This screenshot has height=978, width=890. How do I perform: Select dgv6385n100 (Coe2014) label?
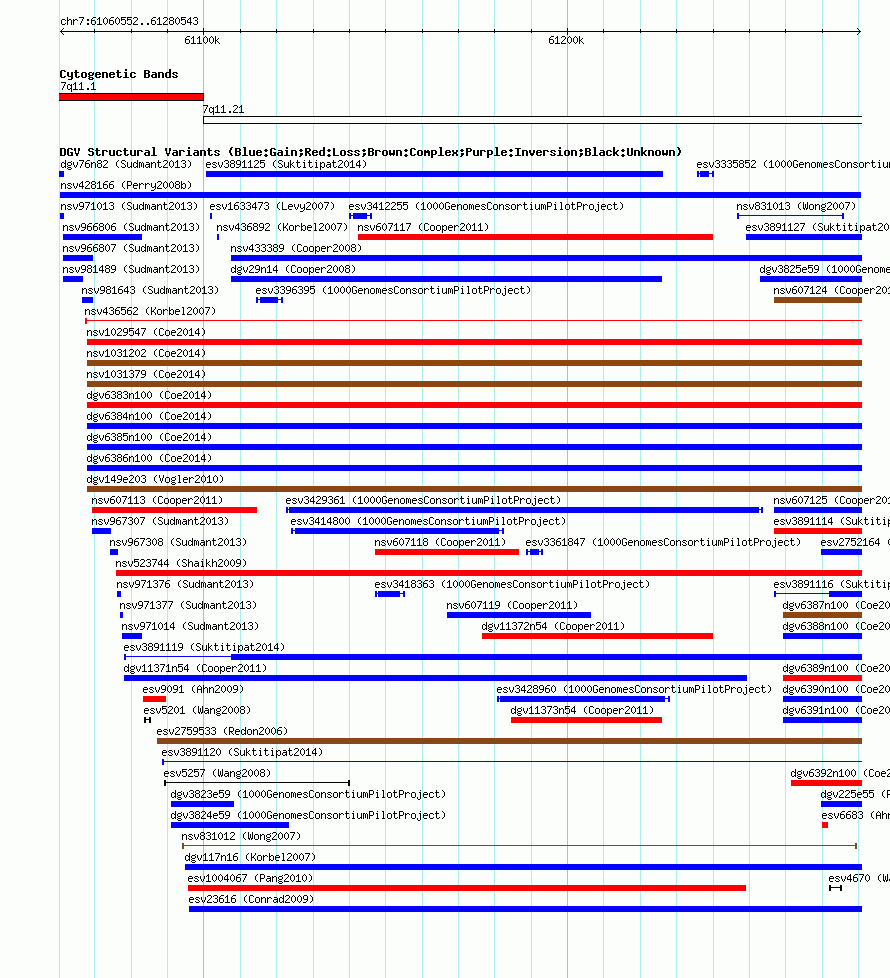(149, 437)
